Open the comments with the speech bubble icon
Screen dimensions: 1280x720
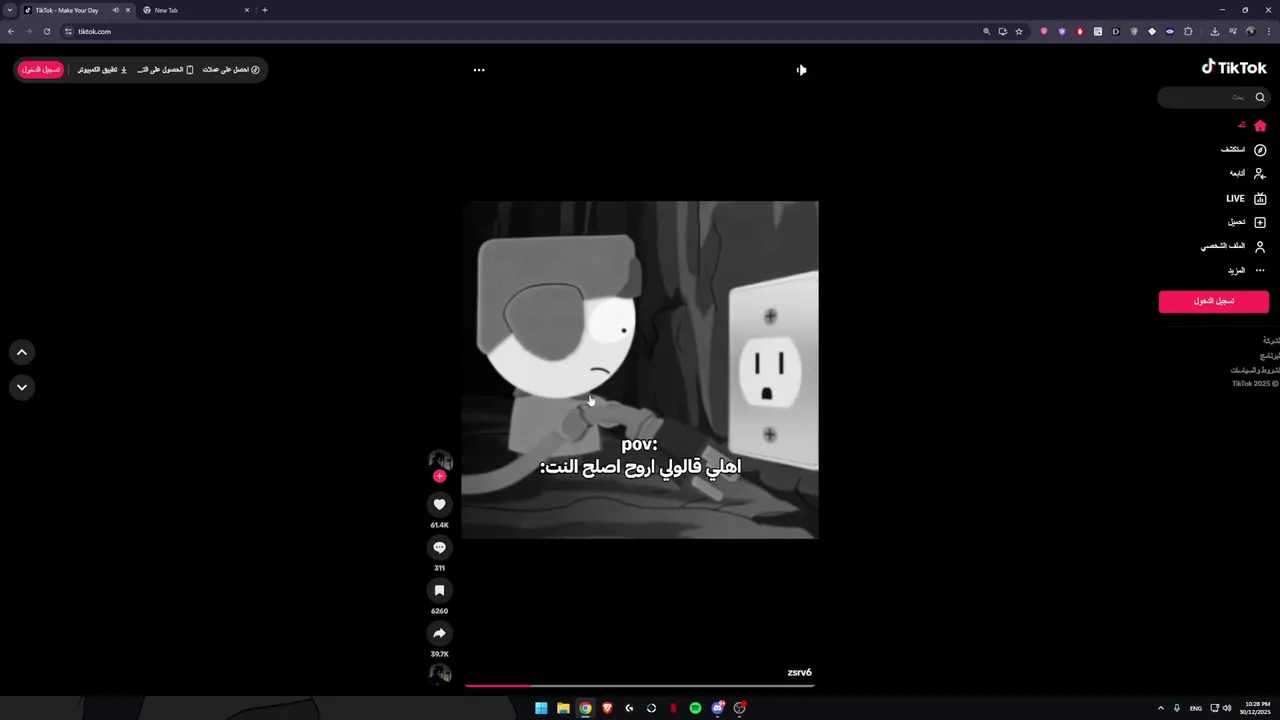coord(439,548)
